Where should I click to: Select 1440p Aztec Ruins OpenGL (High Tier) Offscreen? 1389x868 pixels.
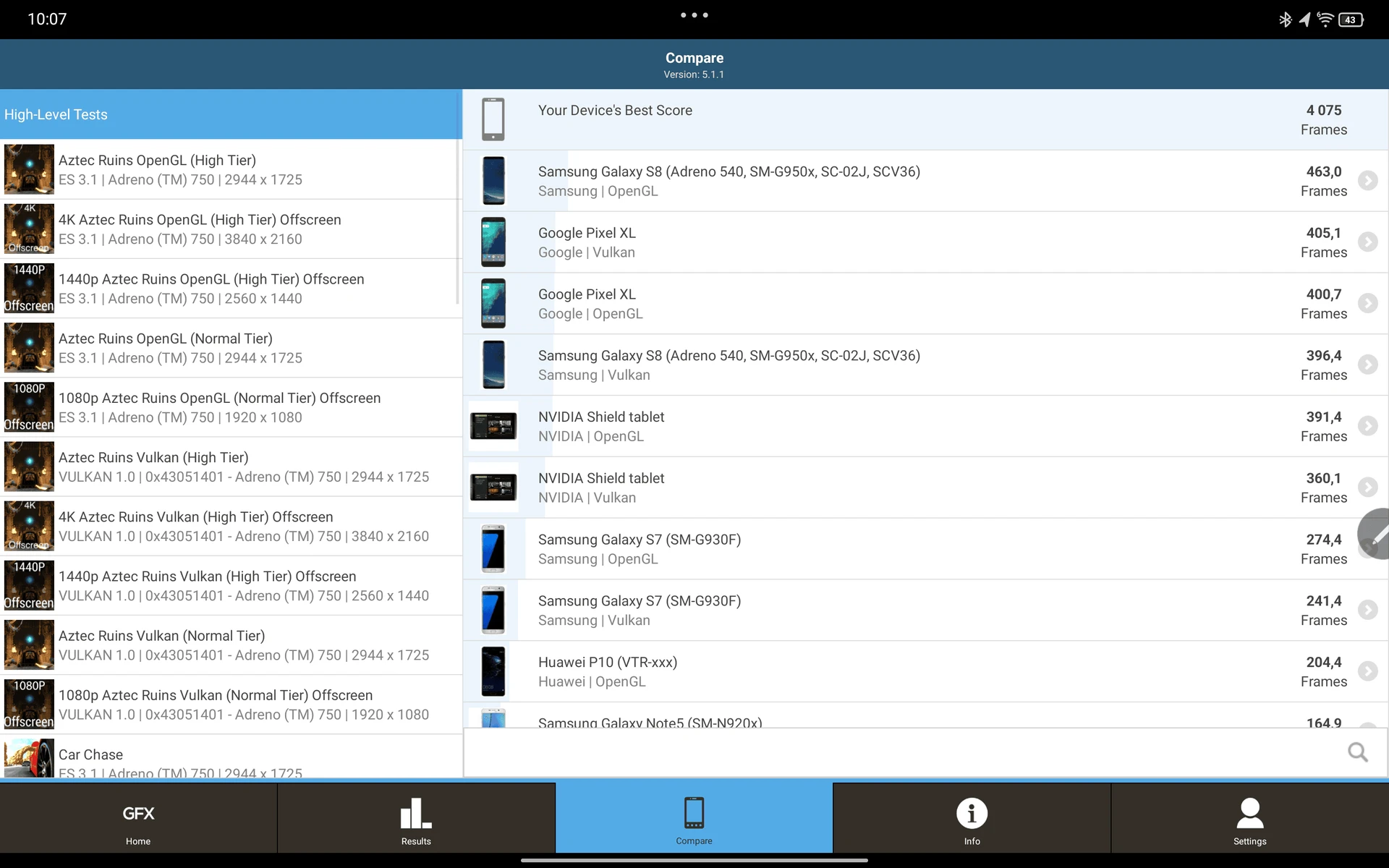pyautogui.click(x=231, y=289)
